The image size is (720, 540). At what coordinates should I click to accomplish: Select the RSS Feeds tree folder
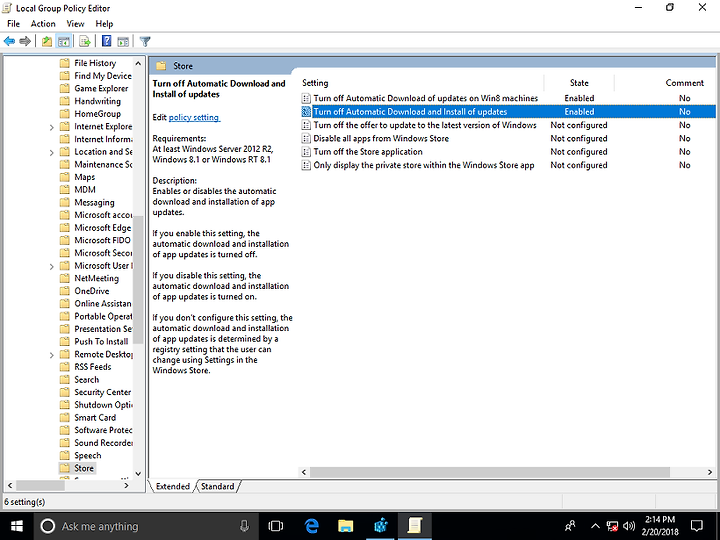pos(93,367)
